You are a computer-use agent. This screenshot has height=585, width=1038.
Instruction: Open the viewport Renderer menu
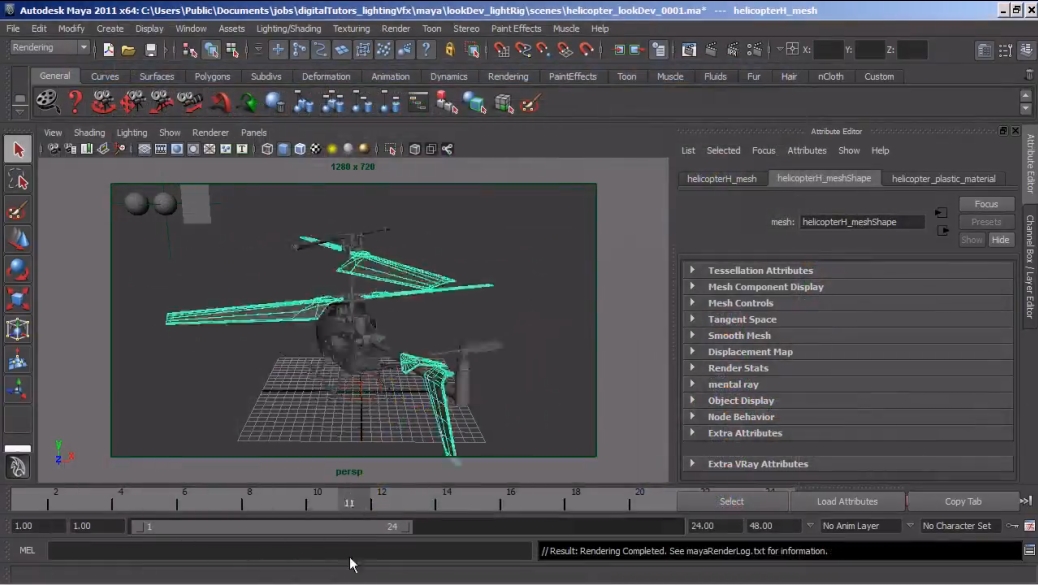[211, 132]
